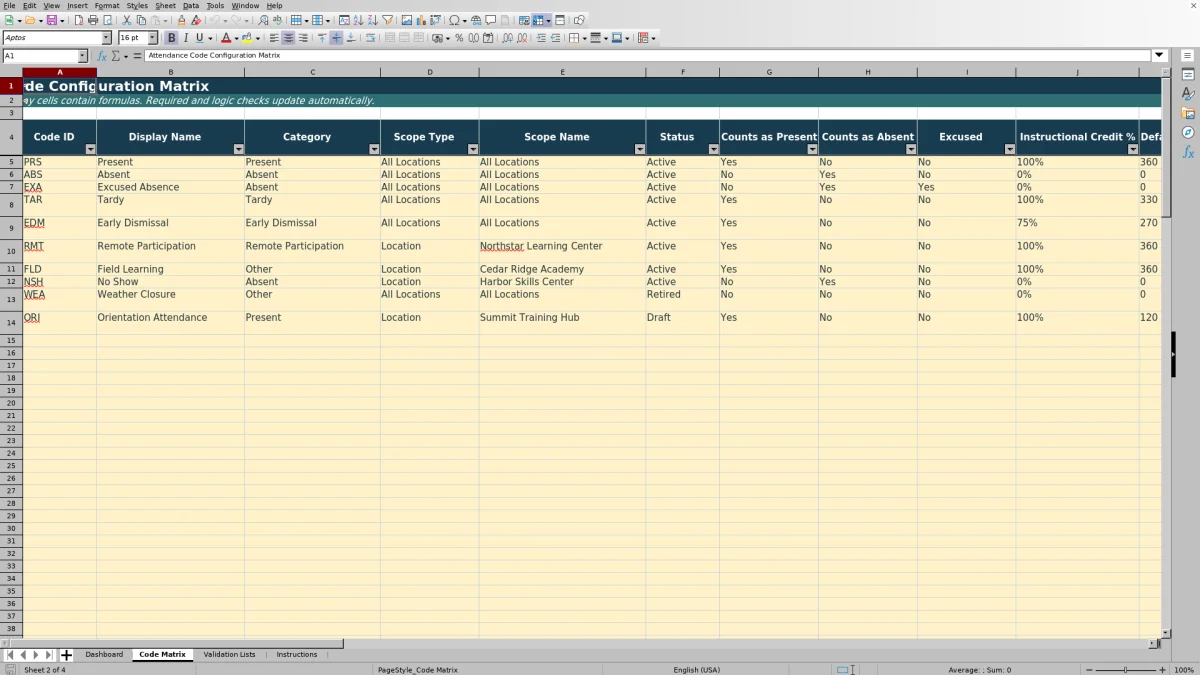Toggle Align Left

point(274,38)
